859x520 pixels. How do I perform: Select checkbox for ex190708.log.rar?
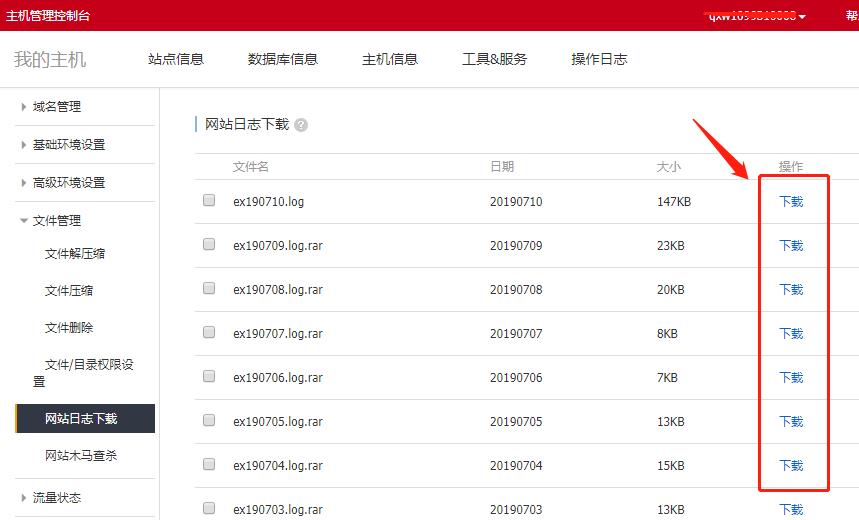tap(209, 288)
